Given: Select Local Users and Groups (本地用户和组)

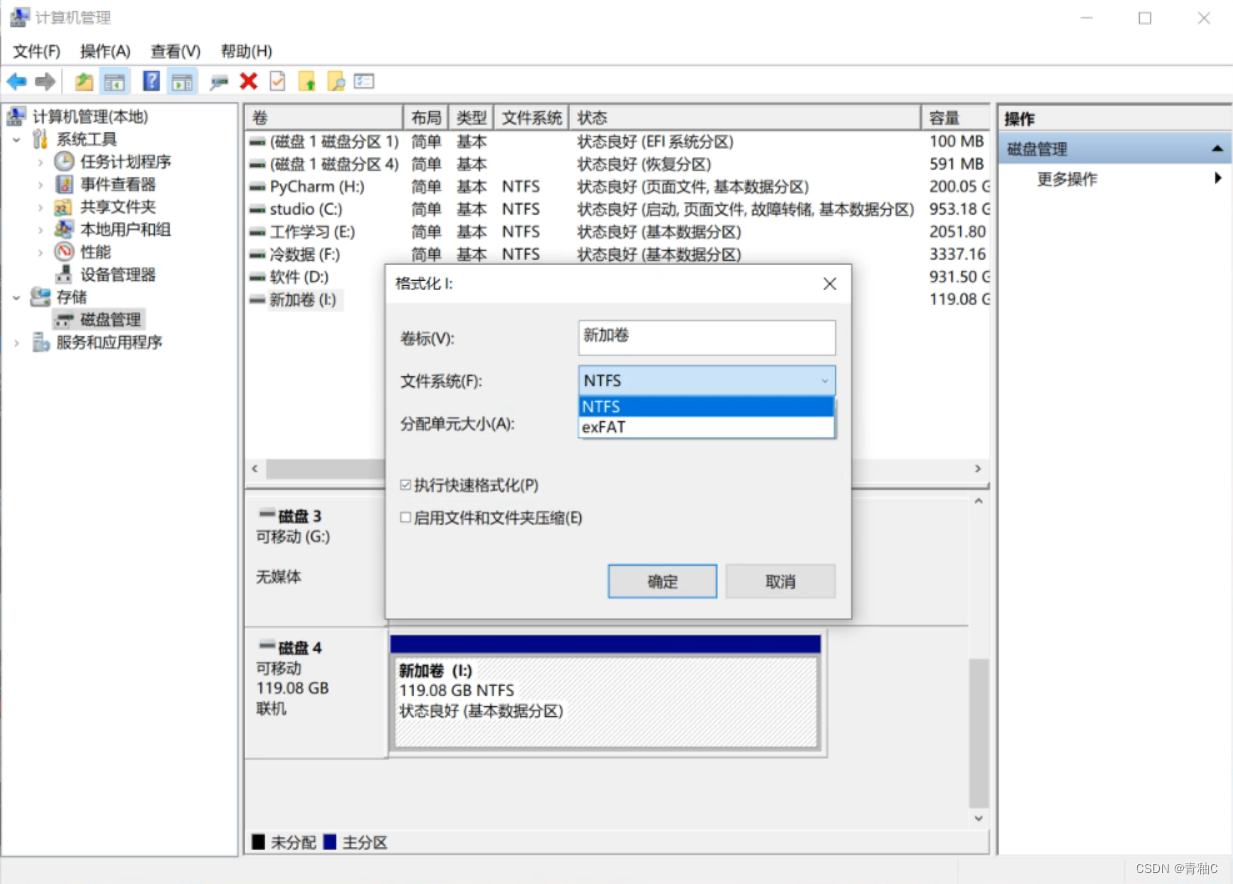Looking at the screenshot, I should pyautogui.click(x=125, y=229).
